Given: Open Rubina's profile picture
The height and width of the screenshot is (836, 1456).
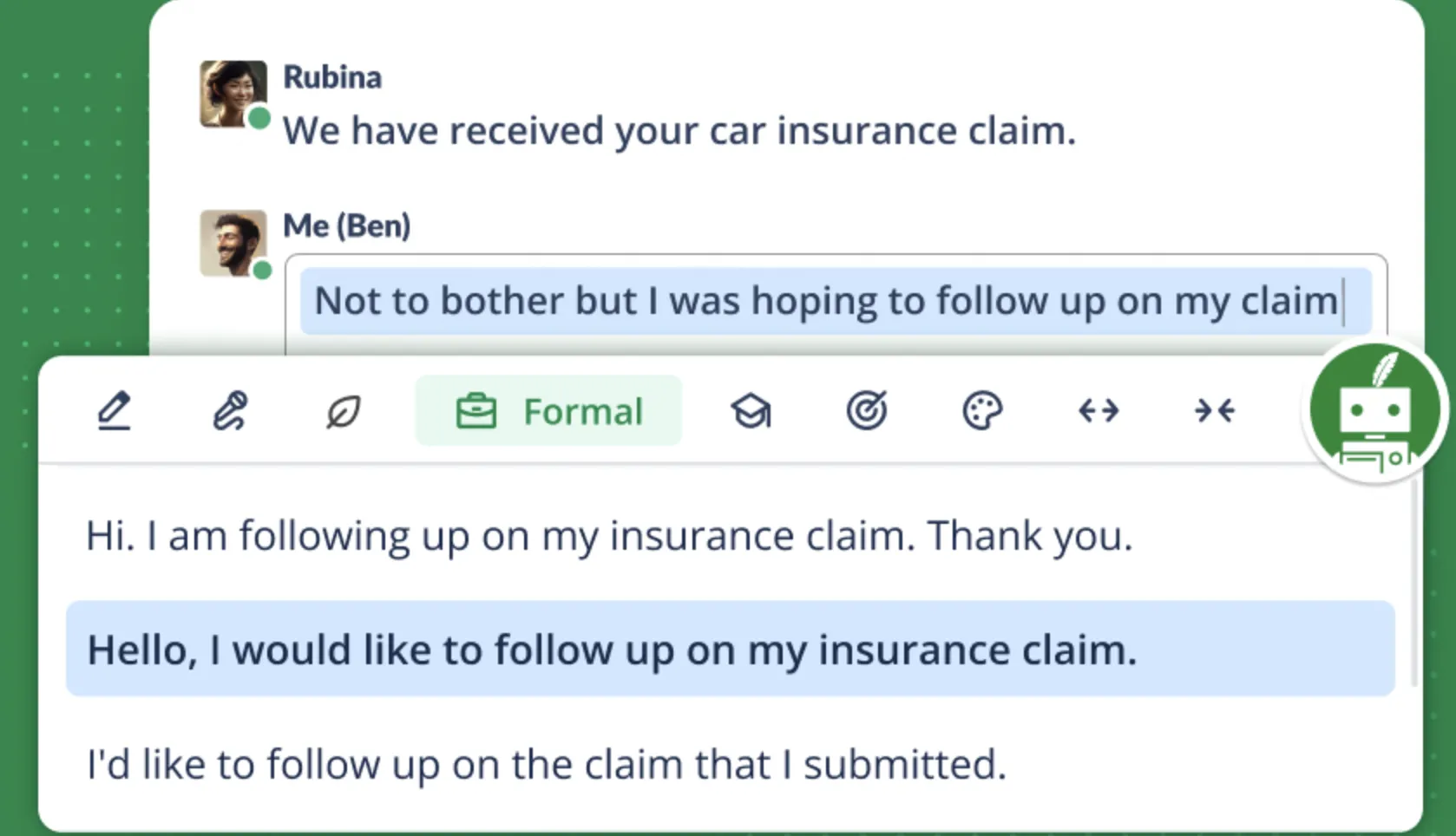Looking at the screenshot, I should tap(233, 93).
